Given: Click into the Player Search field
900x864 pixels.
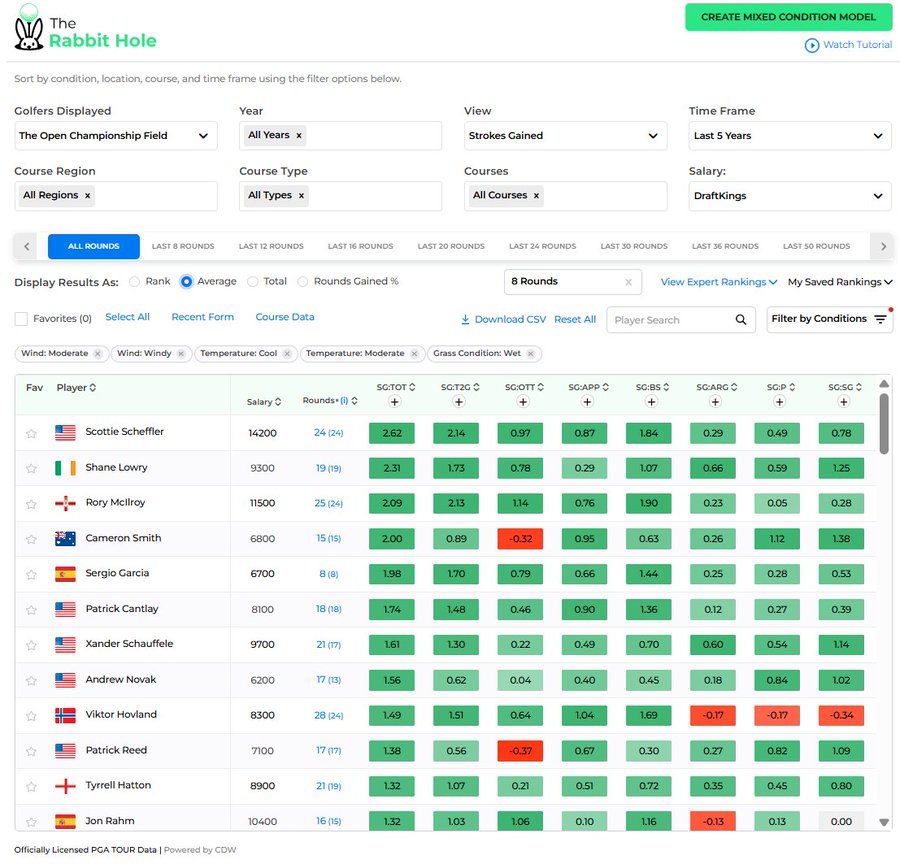Looking at the screenshot, I should [681, 320].
